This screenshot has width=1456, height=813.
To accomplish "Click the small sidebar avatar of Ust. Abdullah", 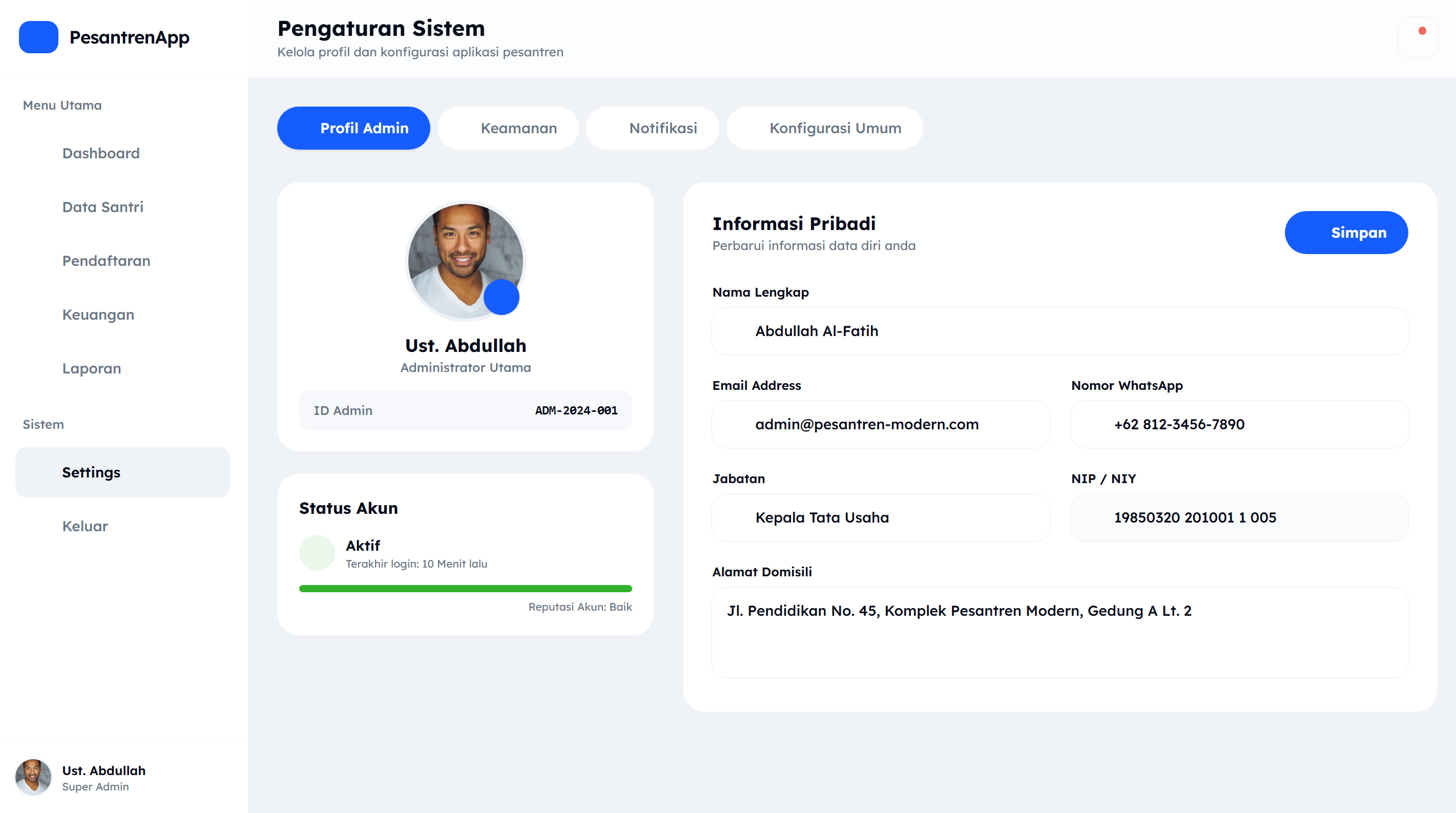I will tap(33, 777).
